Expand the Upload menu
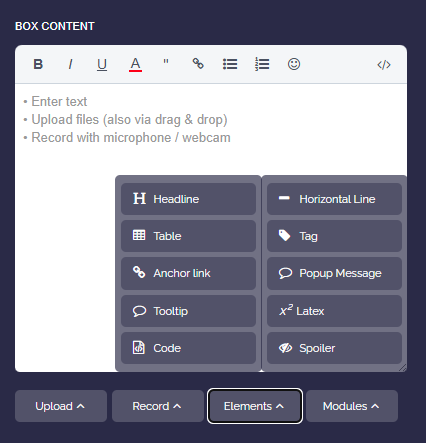 [x=61, y=406]
